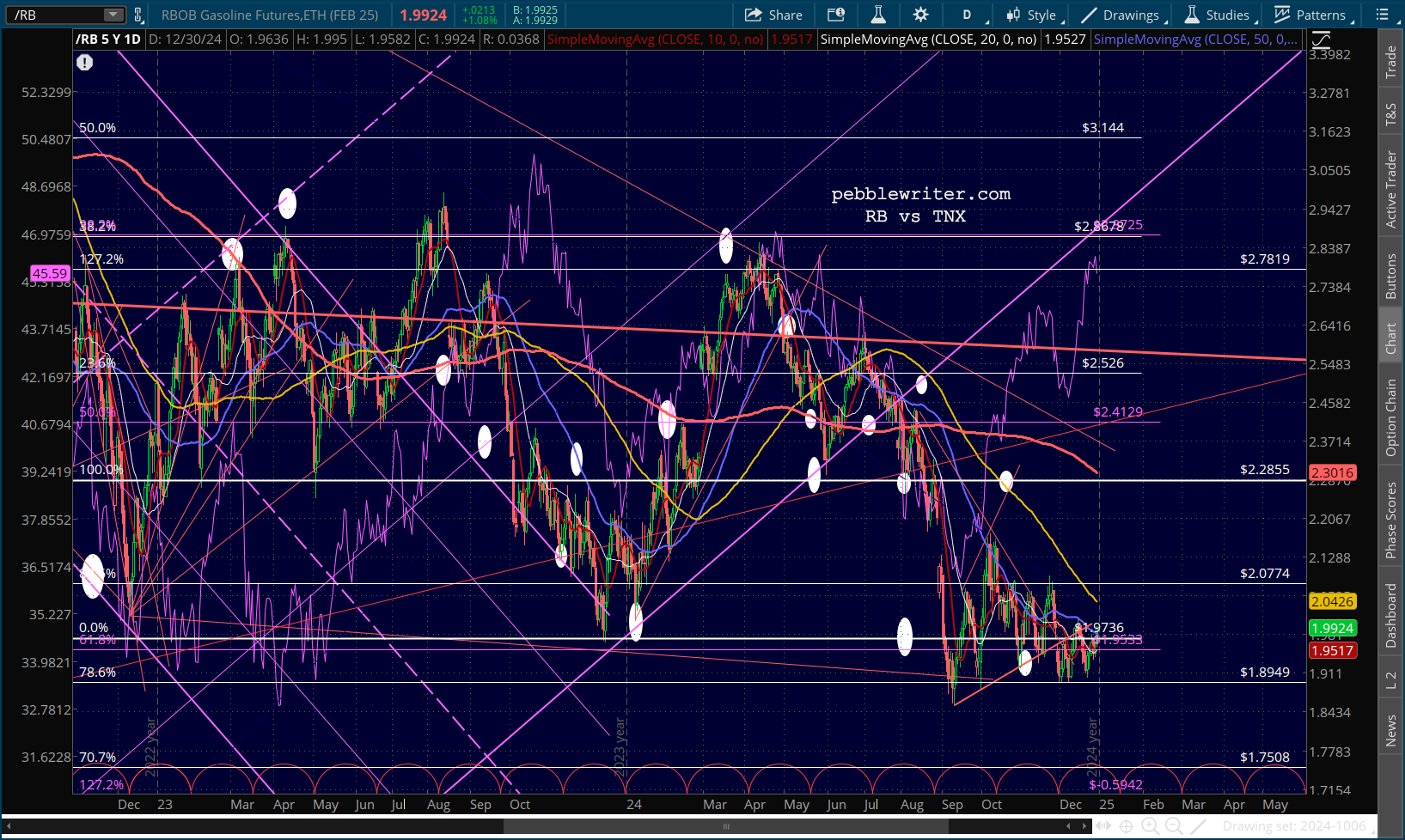The width and height of the screenshot is (1405, 840).
Task: Click the $2.7819 level label
Action: 1265,259
